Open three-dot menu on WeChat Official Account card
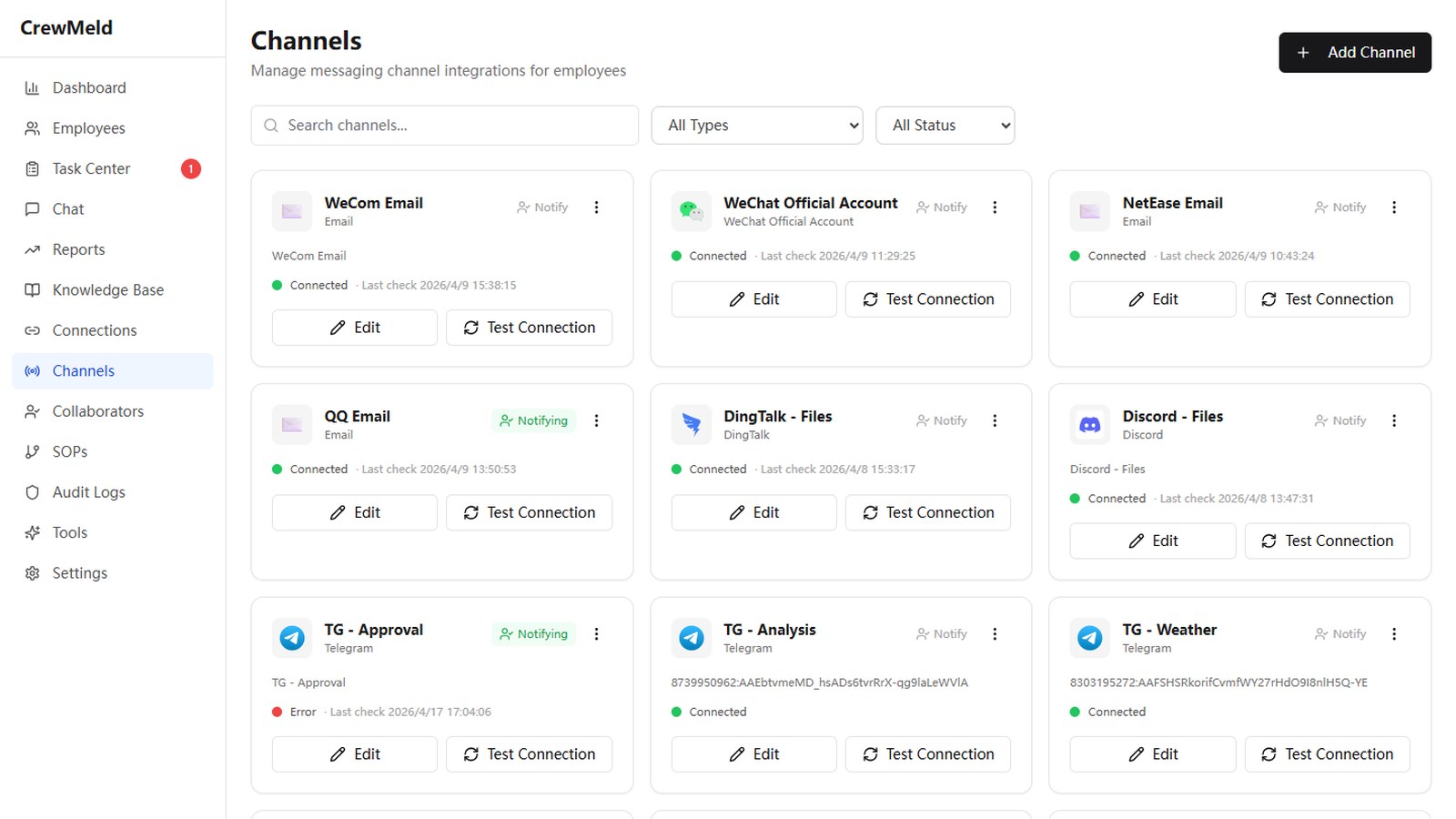The height and width of the screenshot is (819, 1456). 995,207
